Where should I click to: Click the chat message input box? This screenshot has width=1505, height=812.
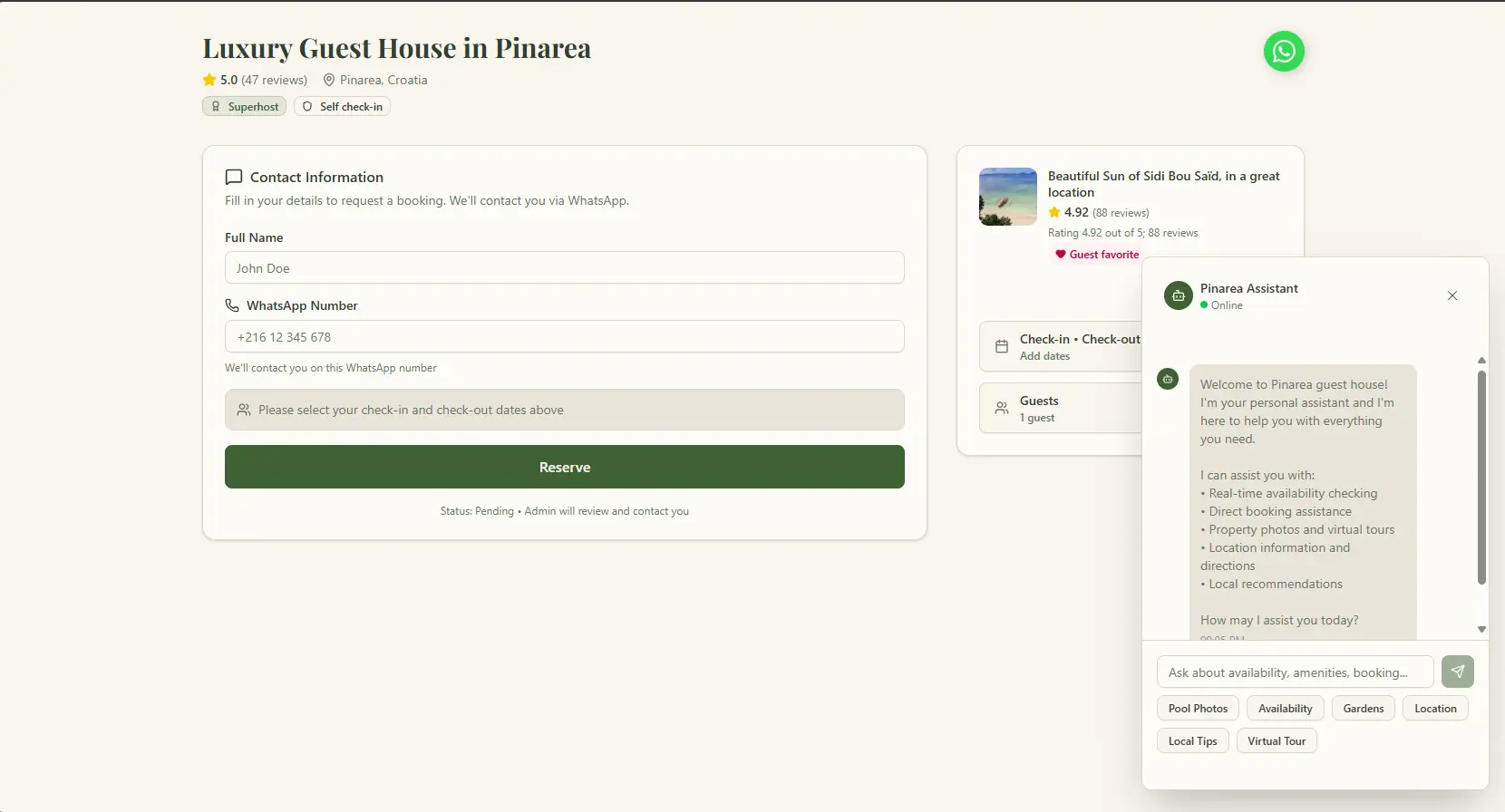coord(1295,672)
